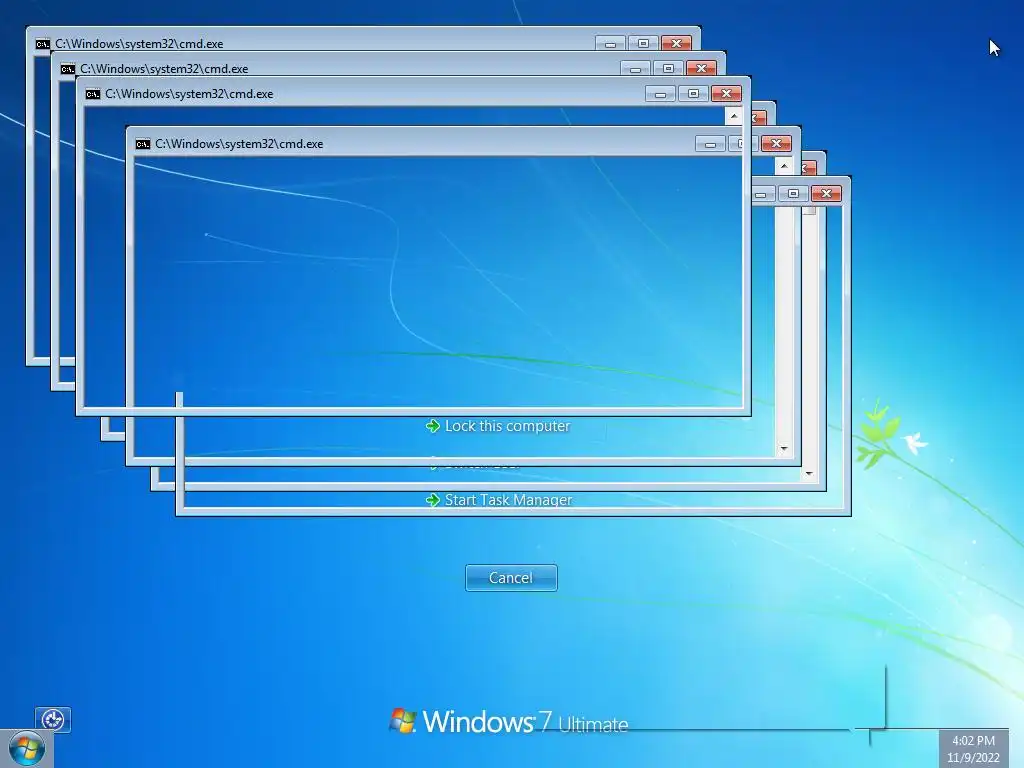Open the Ease of Access button
The width and height of the screenshot is (1024, 768).
pos(53,720)
